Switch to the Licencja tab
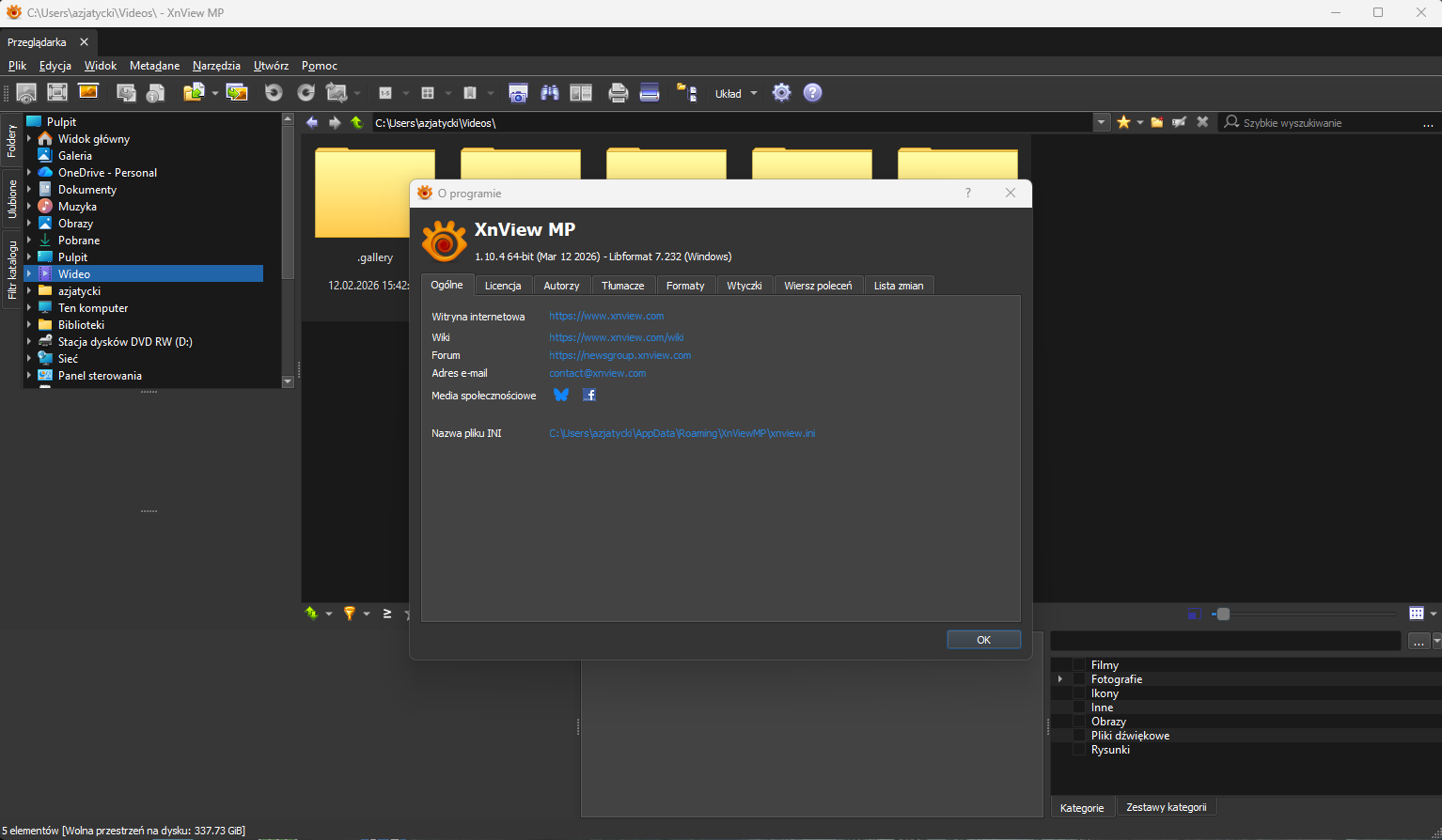Viewport: 1442px width, 840px height. (x=503, y=286)
